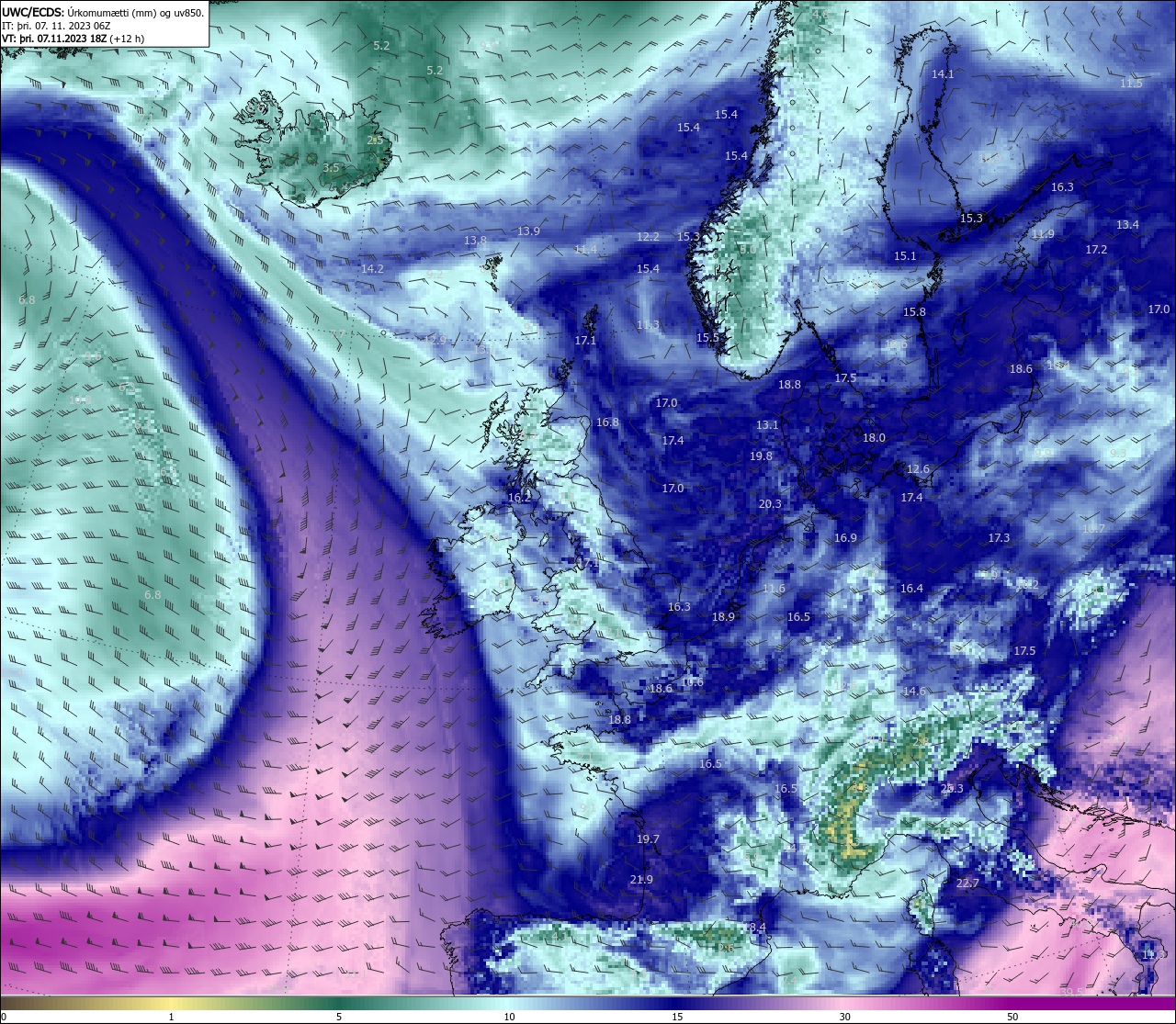The width and height of the screenshot is (1176, 1024).
Task: Click the 3.5 value on Iceland
Action: (x=331, y=168)
